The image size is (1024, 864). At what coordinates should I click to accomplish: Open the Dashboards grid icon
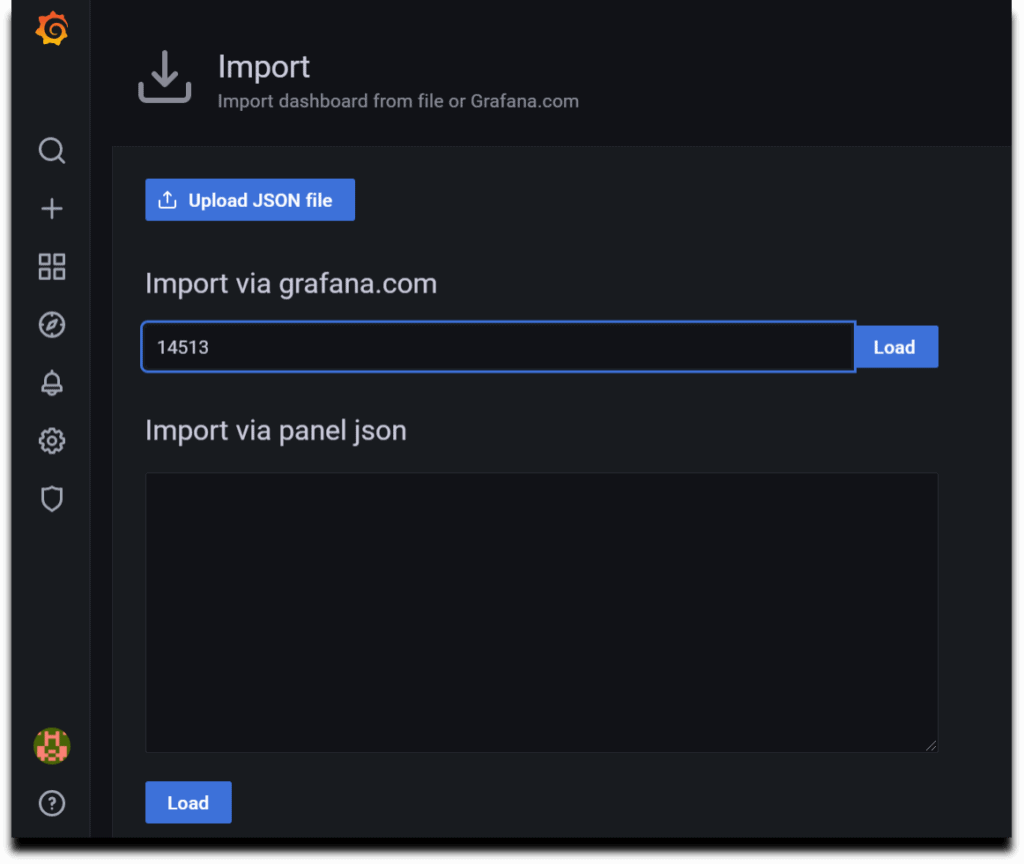(52, 266)
